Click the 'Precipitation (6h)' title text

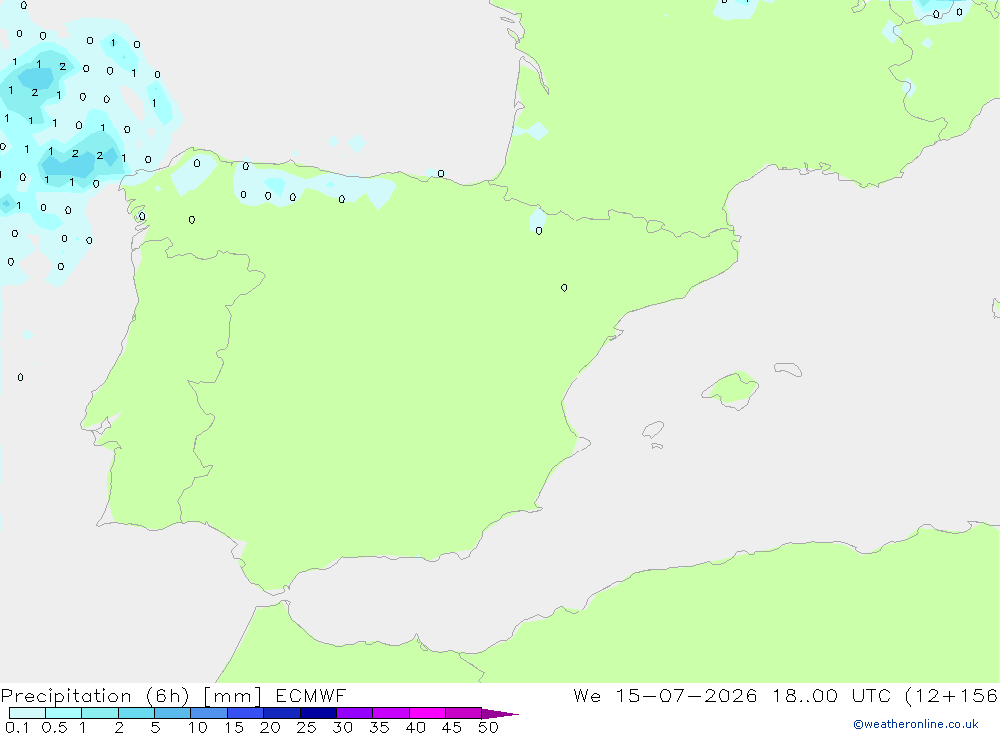point(95,696)
